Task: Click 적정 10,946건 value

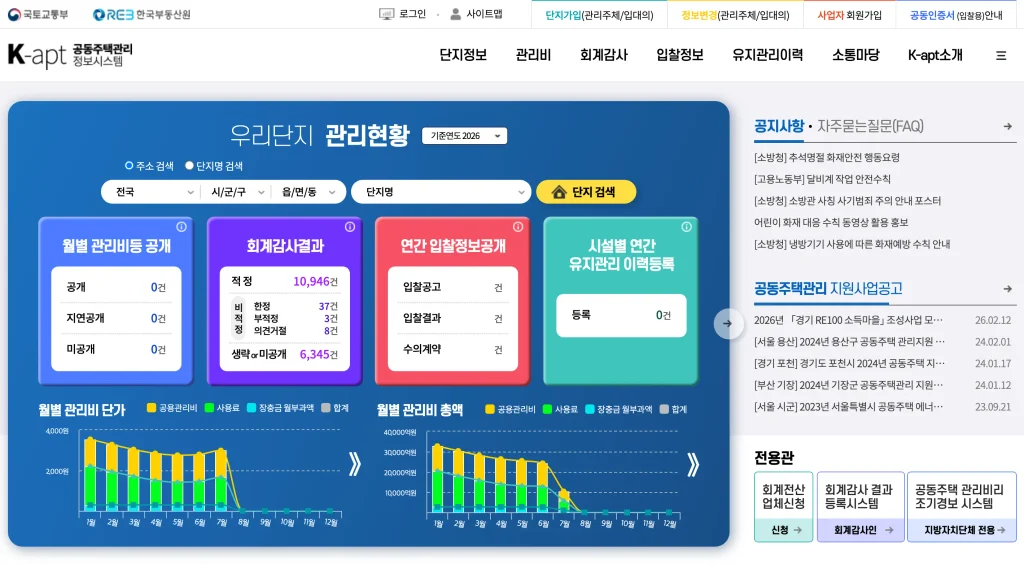Action: tap(315, 281)
